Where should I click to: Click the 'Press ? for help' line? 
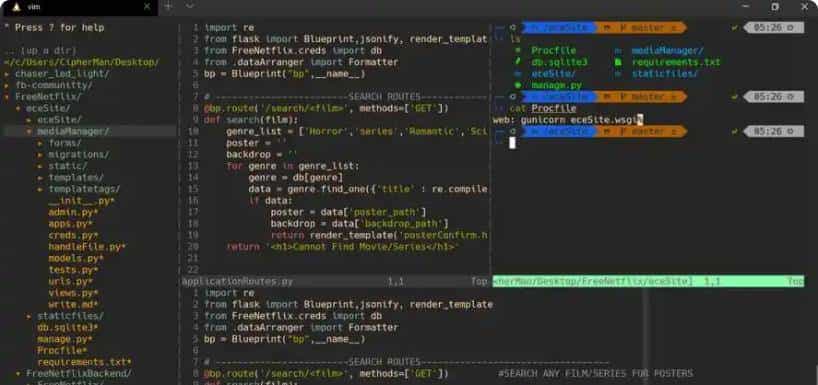coord(54,28)
